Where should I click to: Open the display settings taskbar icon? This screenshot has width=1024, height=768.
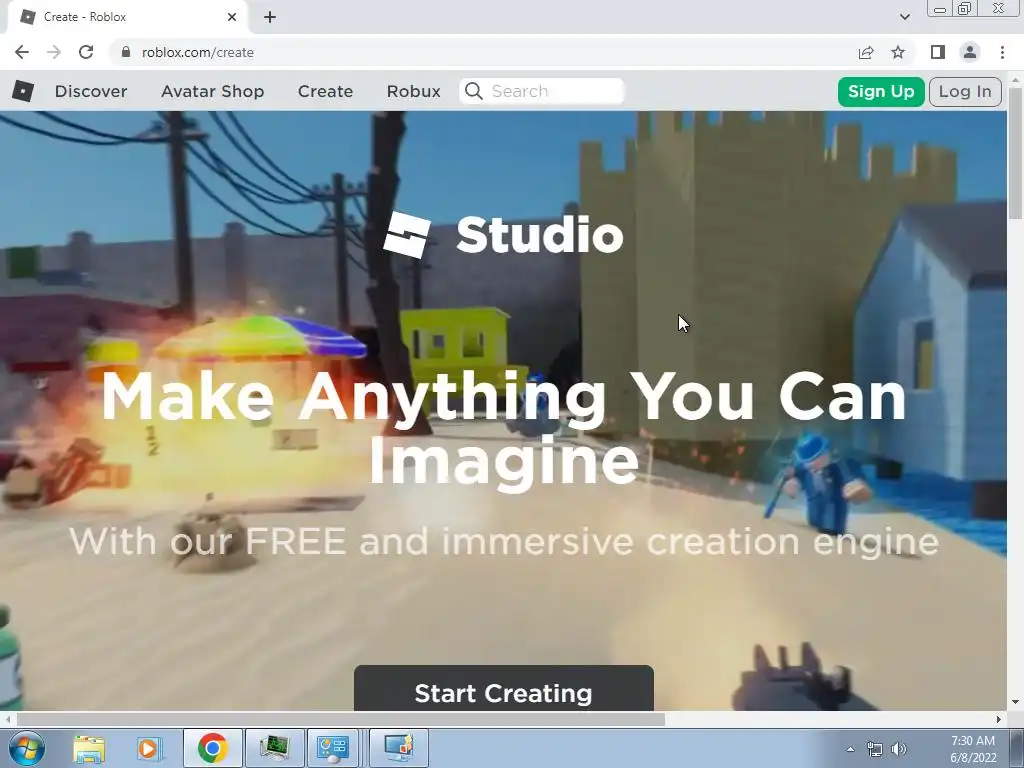(x=399, y=748)
